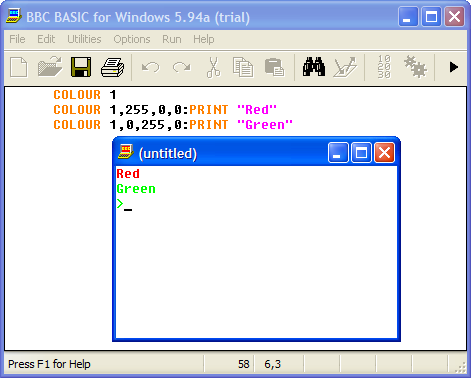The image size is (471, 378).
Task: Open the Utilities menu
Action: coord(84,39)
